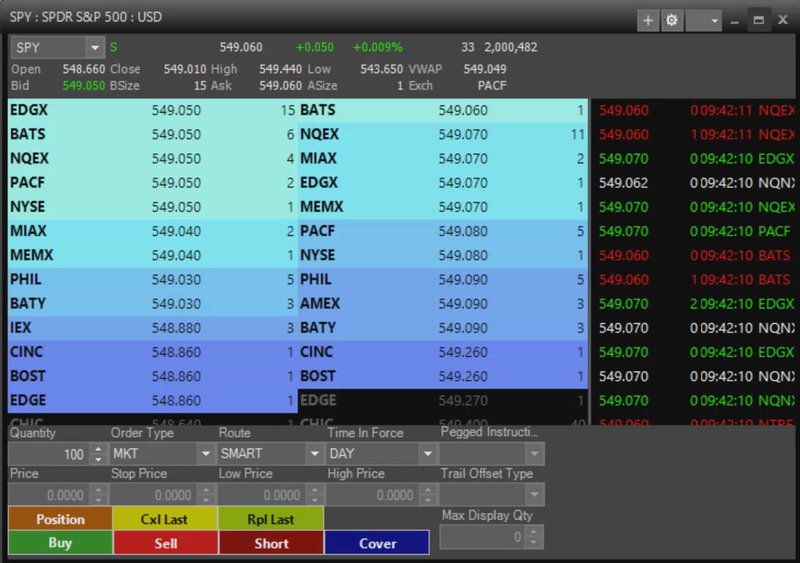Maximize the SPY window

click(759, 20)
